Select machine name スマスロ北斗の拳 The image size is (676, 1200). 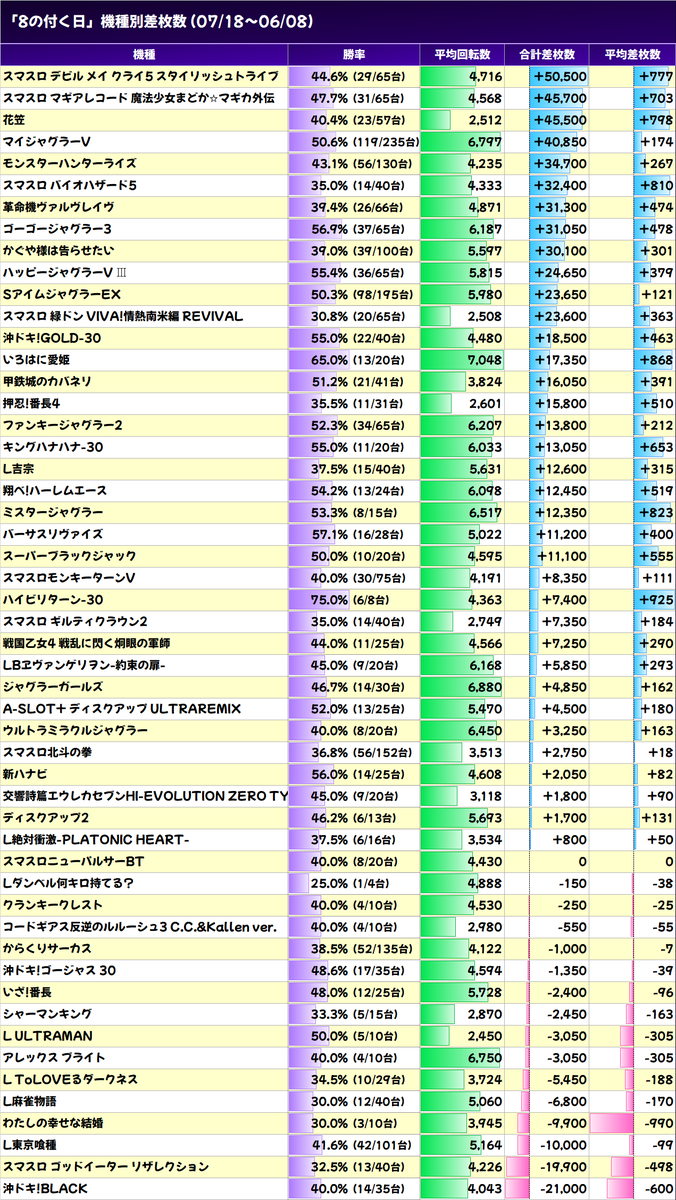click(50, 752)
